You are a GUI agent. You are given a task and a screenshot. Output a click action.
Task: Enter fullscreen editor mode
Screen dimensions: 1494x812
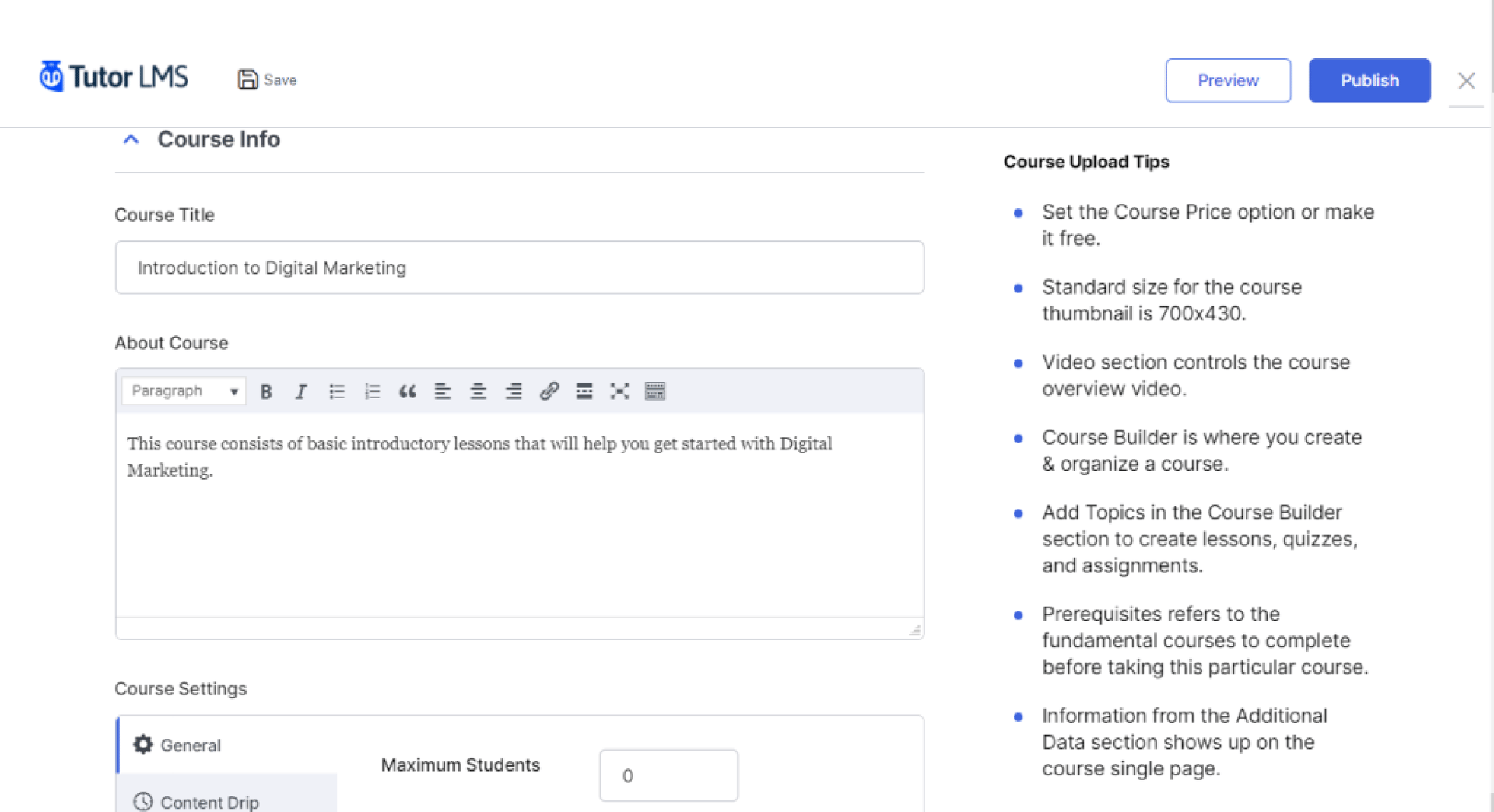point(619,391)
